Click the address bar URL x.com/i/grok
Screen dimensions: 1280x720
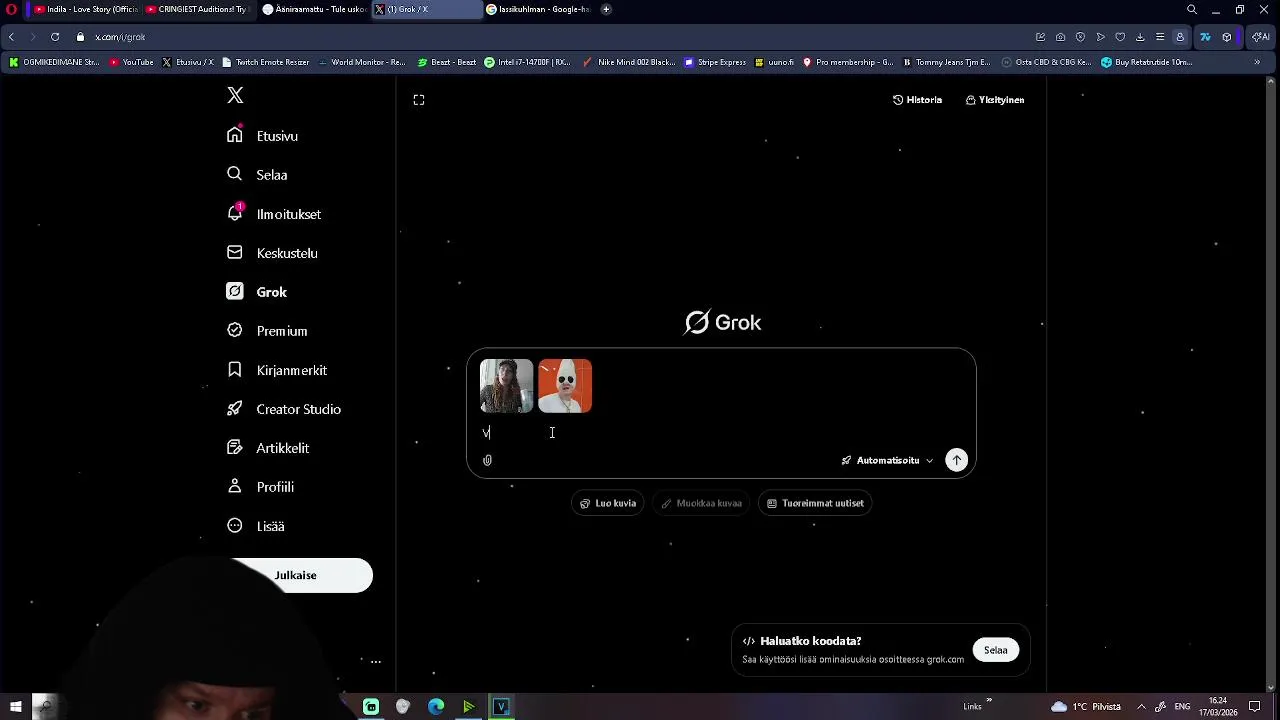pyautogui.click(x=120, y=37)
